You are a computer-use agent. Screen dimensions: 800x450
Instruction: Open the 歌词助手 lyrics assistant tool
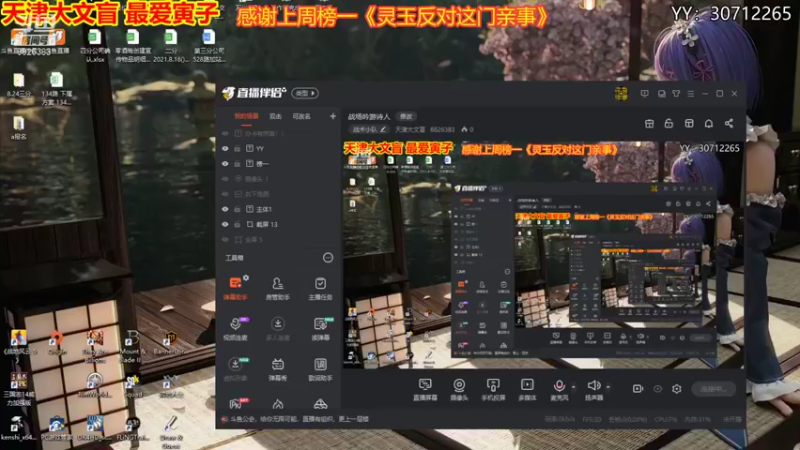tap(320, 369)
